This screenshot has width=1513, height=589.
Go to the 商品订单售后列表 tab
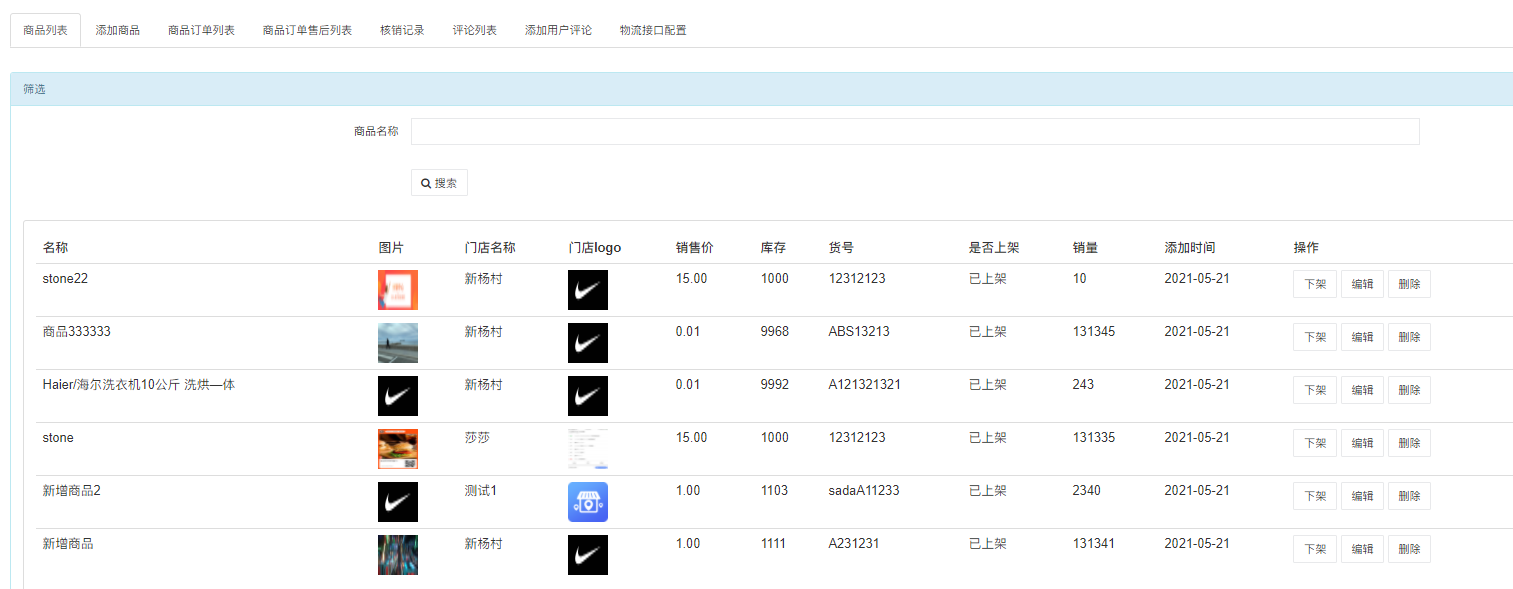307,30
